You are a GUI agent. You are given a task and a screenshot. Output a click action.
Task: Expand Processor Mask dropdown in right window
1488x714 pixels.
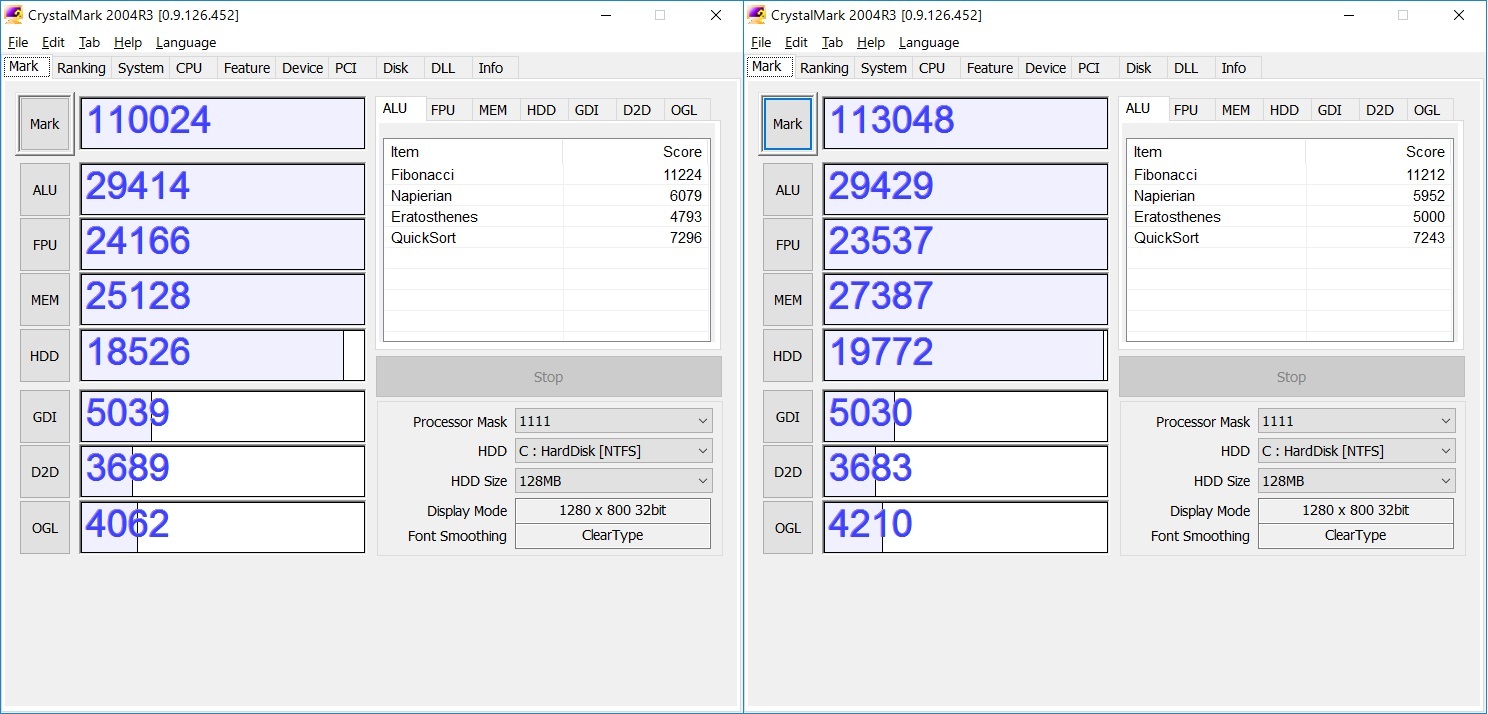click(x=1356, y=421)
